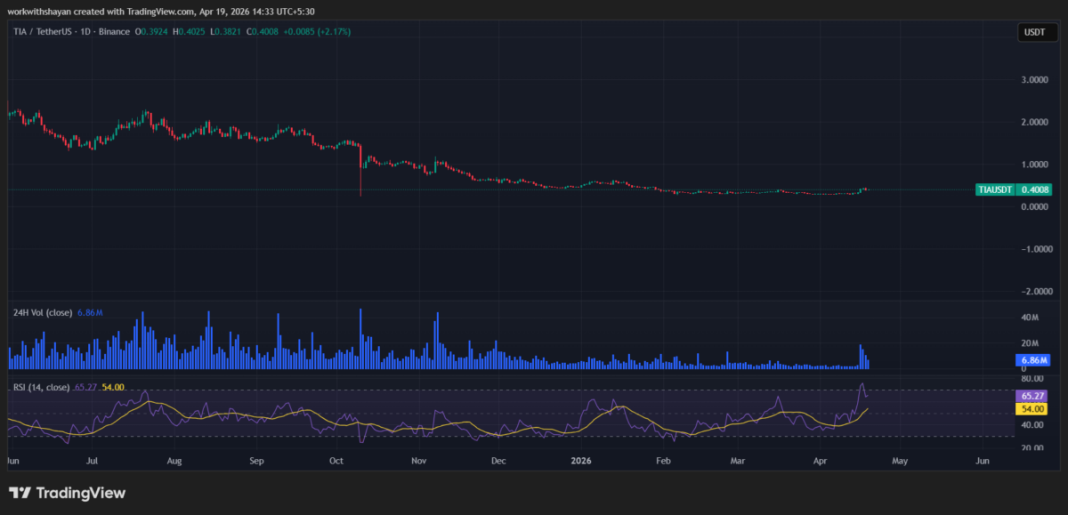Click the 40M volume axis label
Screen dimensions: 1068x515
[1029, 317]
